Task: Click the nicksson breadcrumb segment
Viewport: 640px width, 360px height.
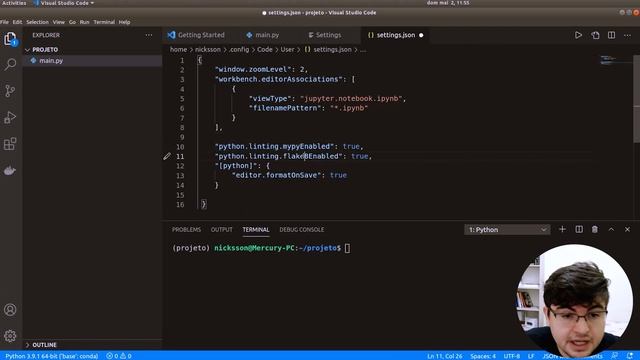Action: click(x=207, y=49)
